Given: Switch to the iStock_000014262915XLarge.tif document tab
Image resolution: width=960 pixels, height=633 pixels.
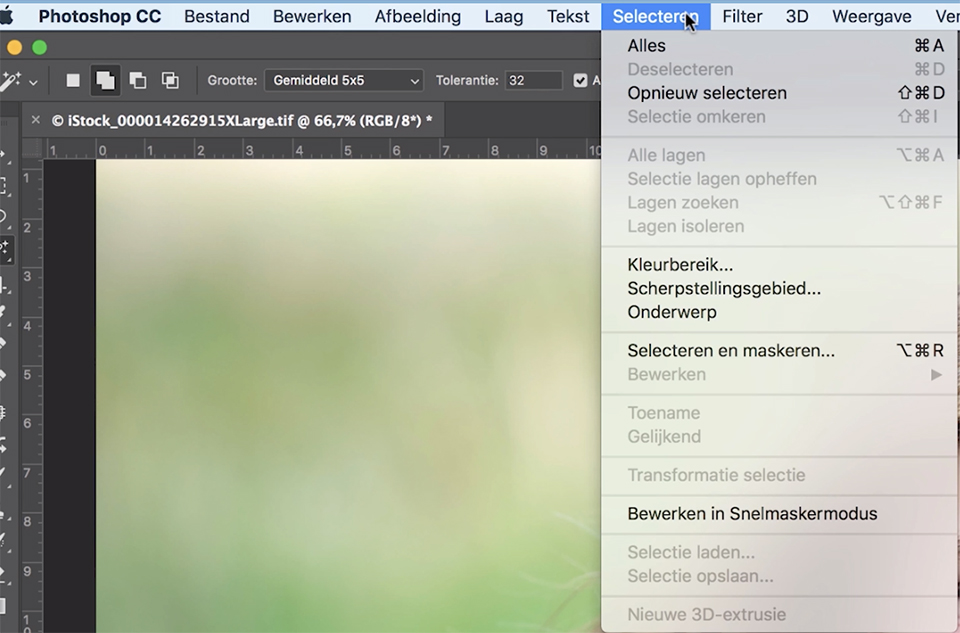Looking at the screenshot, I should [241, 121].
